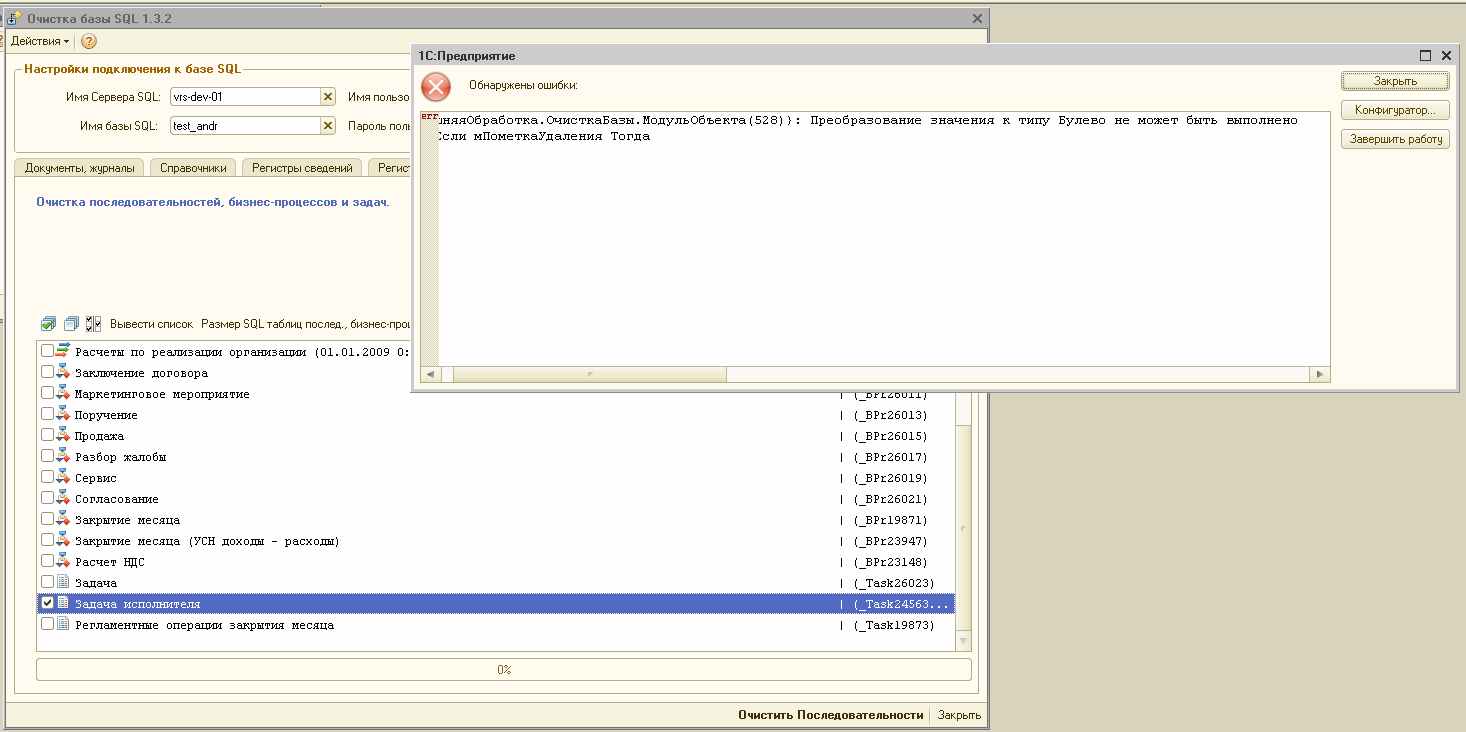Clear the SQL database name field with X
This screenshot has width=1466, height=732.
[x=327, y=126]
